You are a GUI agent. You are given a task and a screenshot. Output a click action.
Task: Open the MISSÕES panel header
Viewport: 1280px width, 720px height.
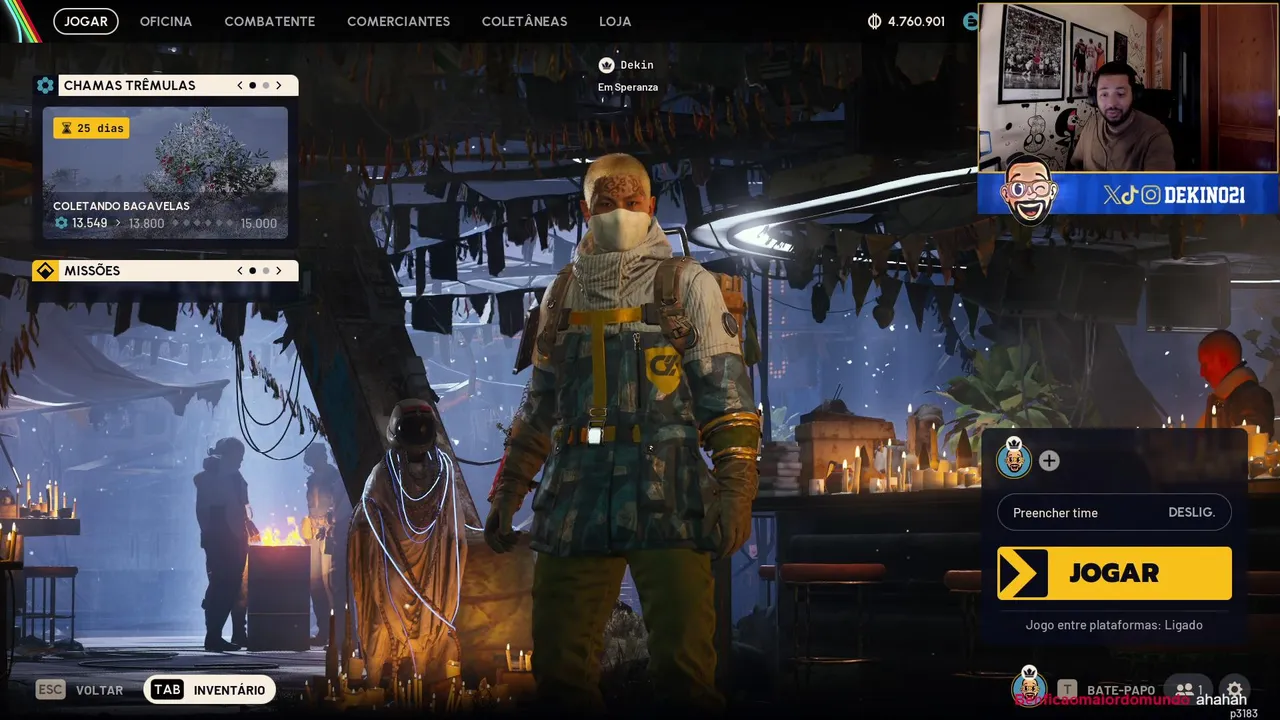(165, 270)
